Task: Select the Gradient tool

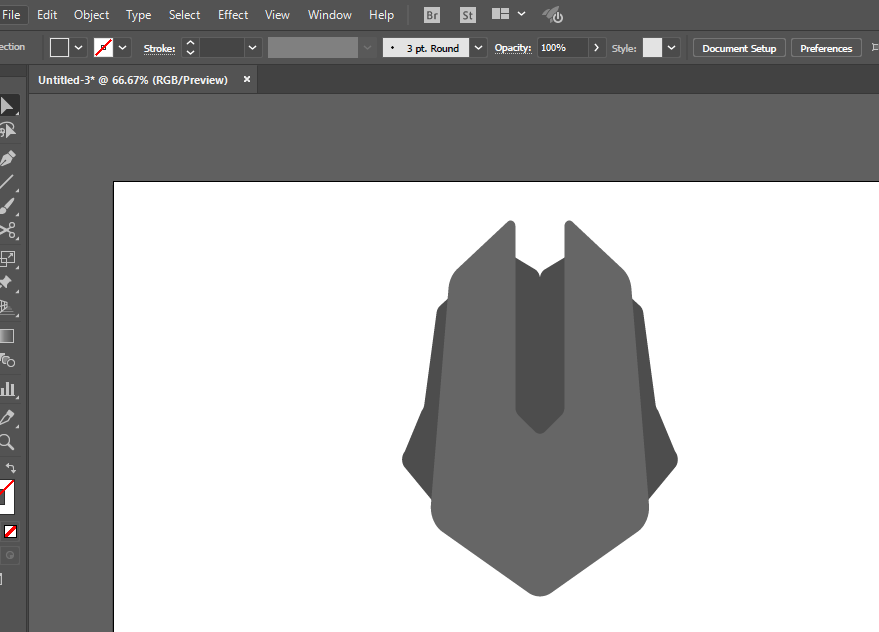Action: pos(8,336)
